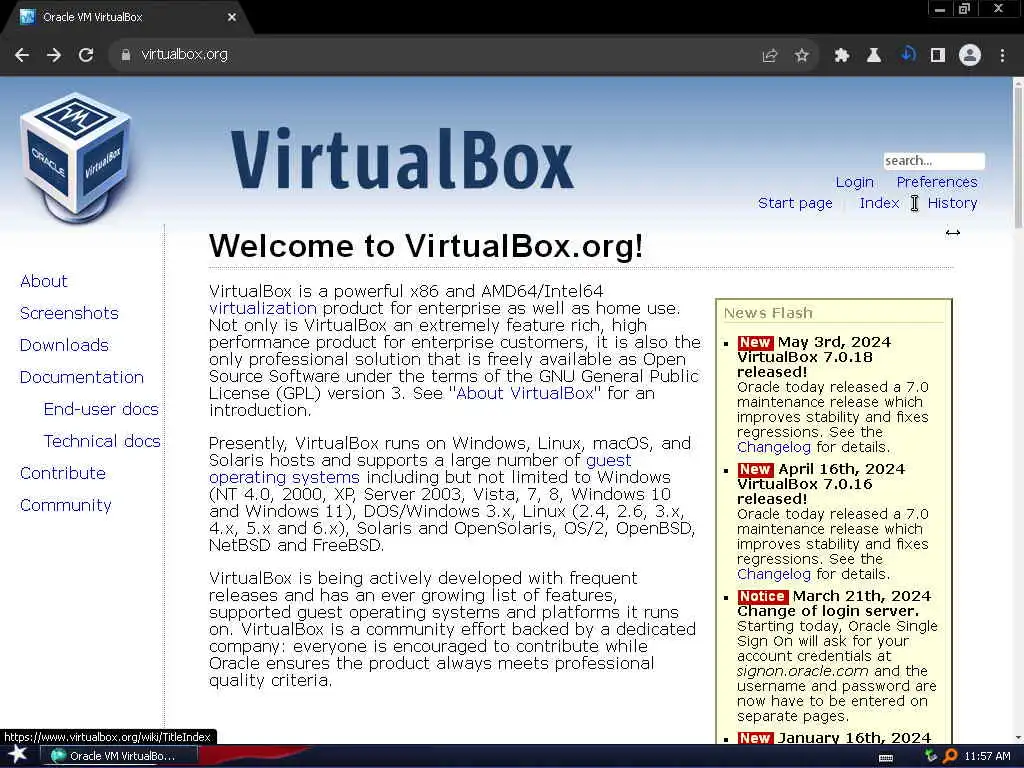Open the Login link

click(854, 182)
